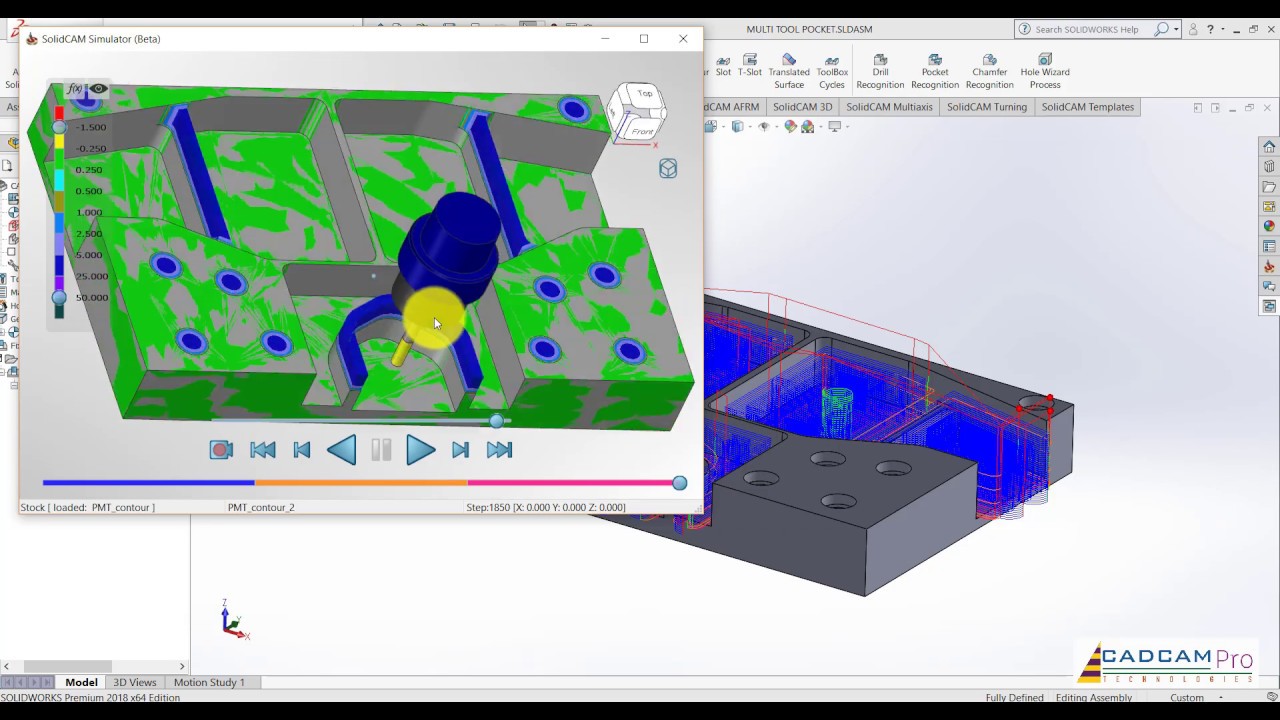Viewport: 1280px width, 720px height.
Task: Open the SolidCAM Templates tab
Action: (1087, 107)
